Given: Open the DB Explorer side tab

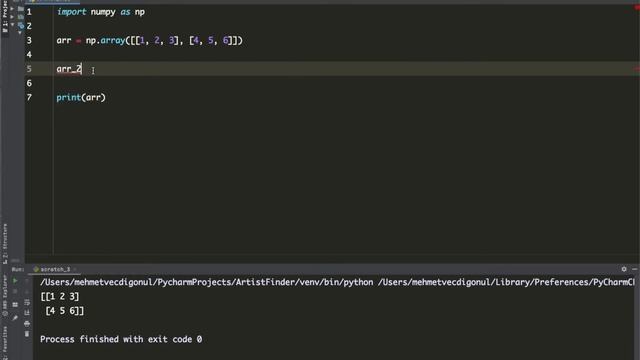Looking at the screenshot, I should [4, 296].
